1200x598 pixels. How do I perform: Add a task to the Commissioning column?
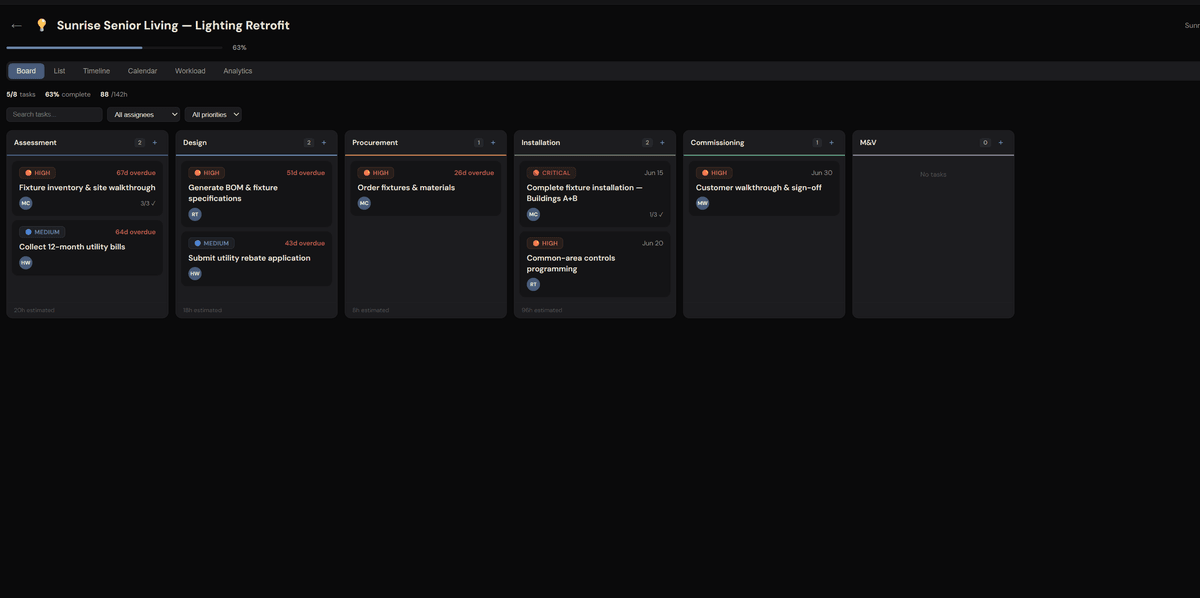831,143
